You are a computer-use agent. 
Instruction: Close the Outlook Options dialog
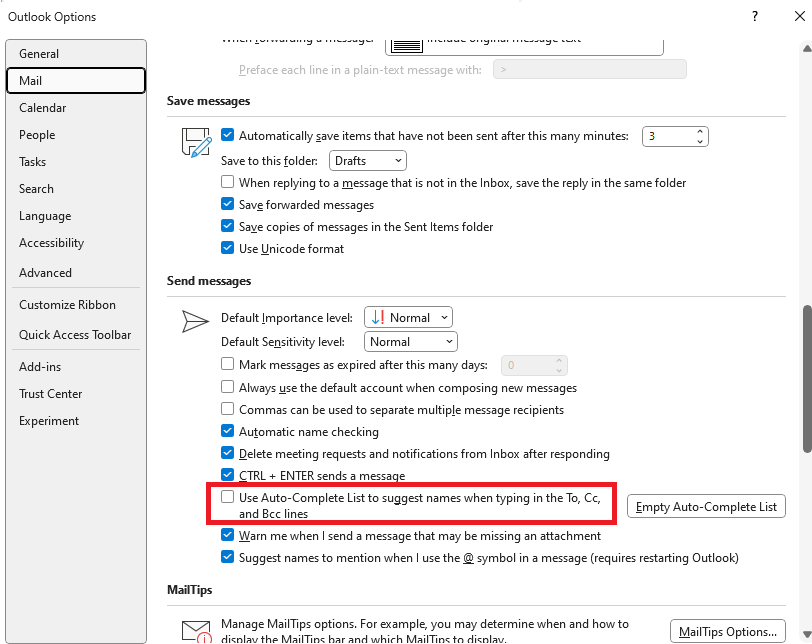pyautogui.click(x=800, y=17)
